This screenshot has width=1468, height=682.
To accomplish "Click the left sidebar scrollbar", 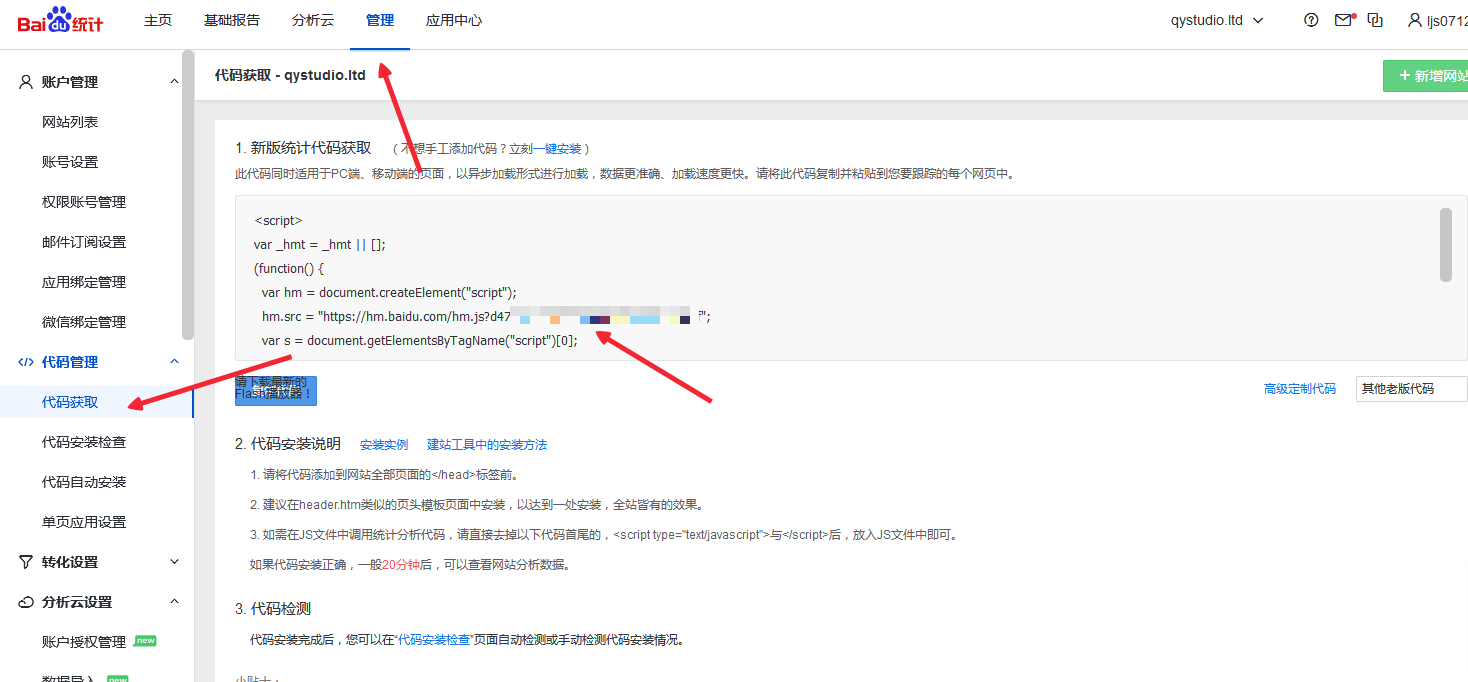I will (x=188, y=195).
